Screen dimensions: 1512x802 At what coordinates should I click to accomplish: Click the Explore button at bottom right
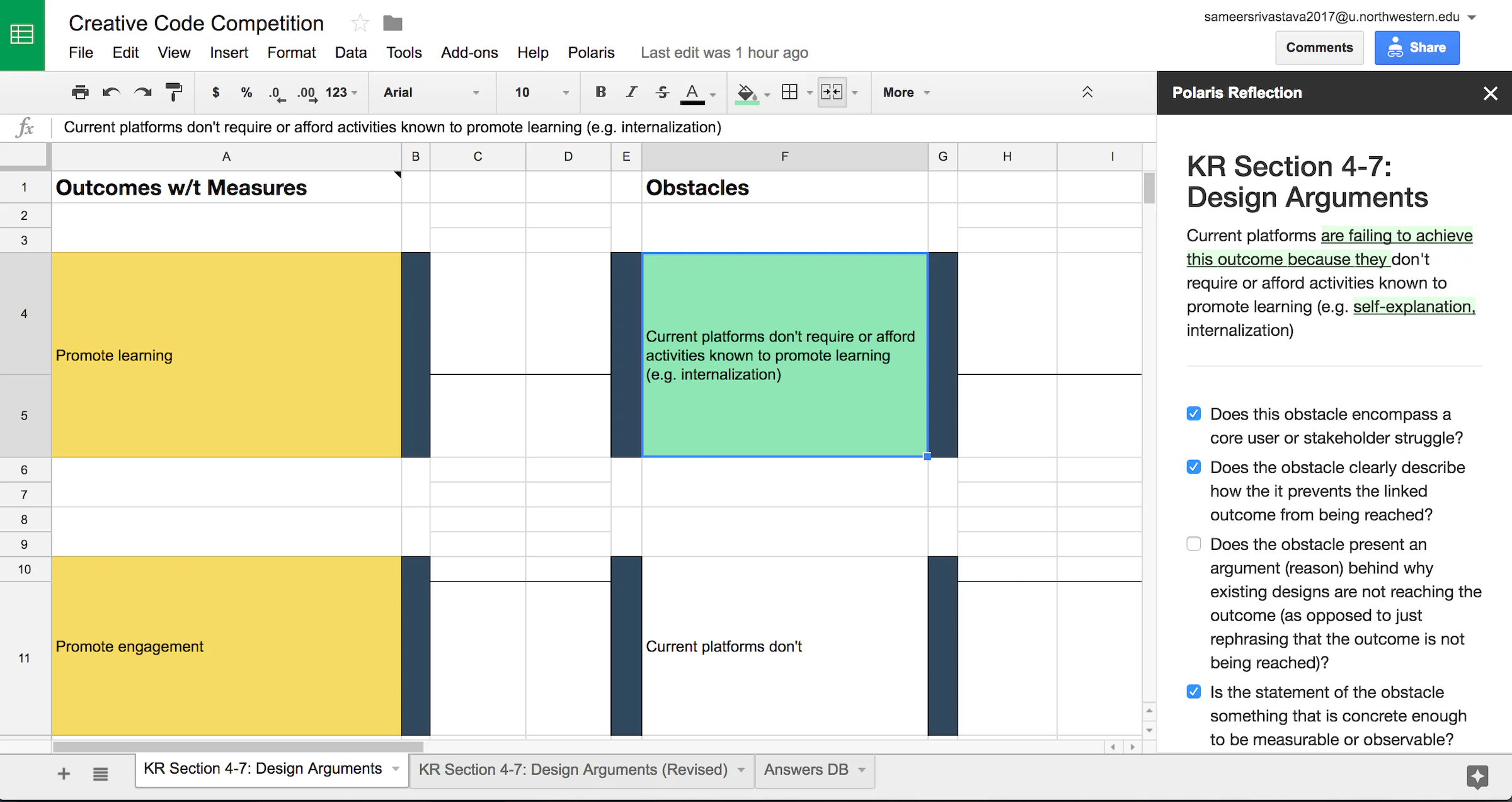(1477, 776)
